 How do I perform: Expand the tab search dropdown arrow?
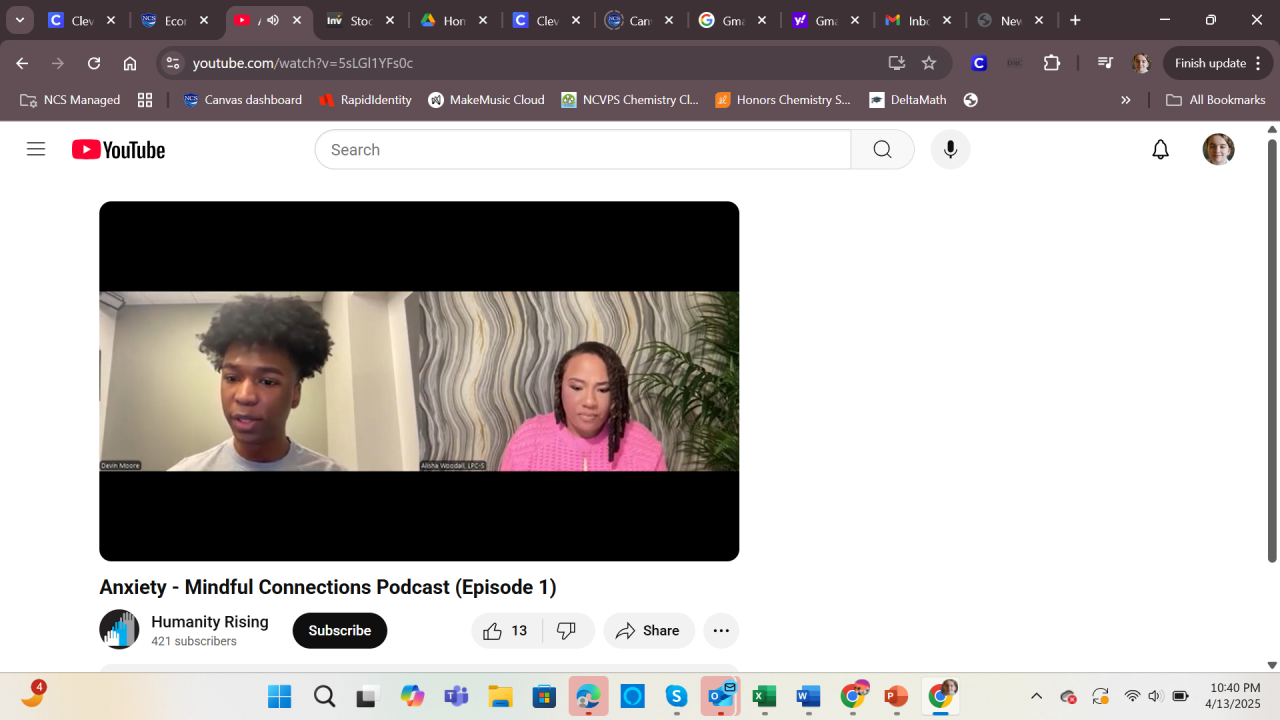19,20
